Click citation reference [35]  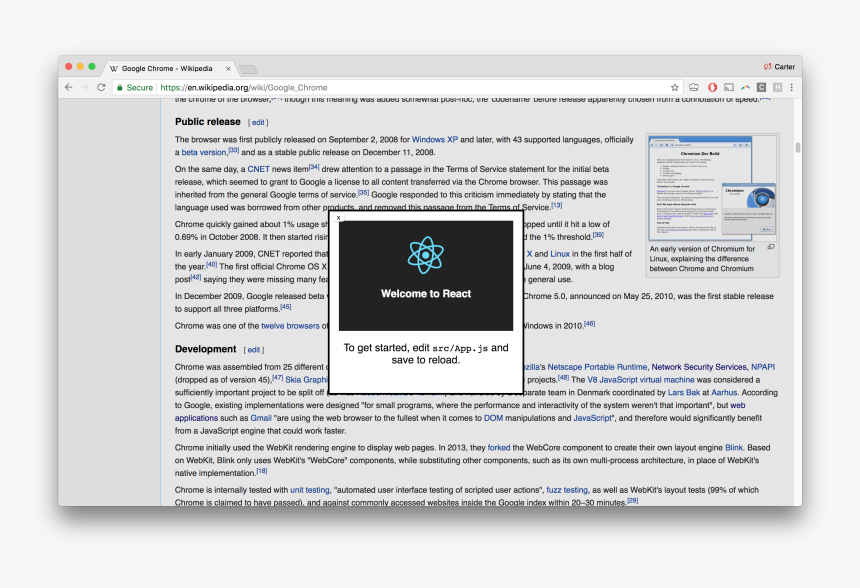pos(363,192)
